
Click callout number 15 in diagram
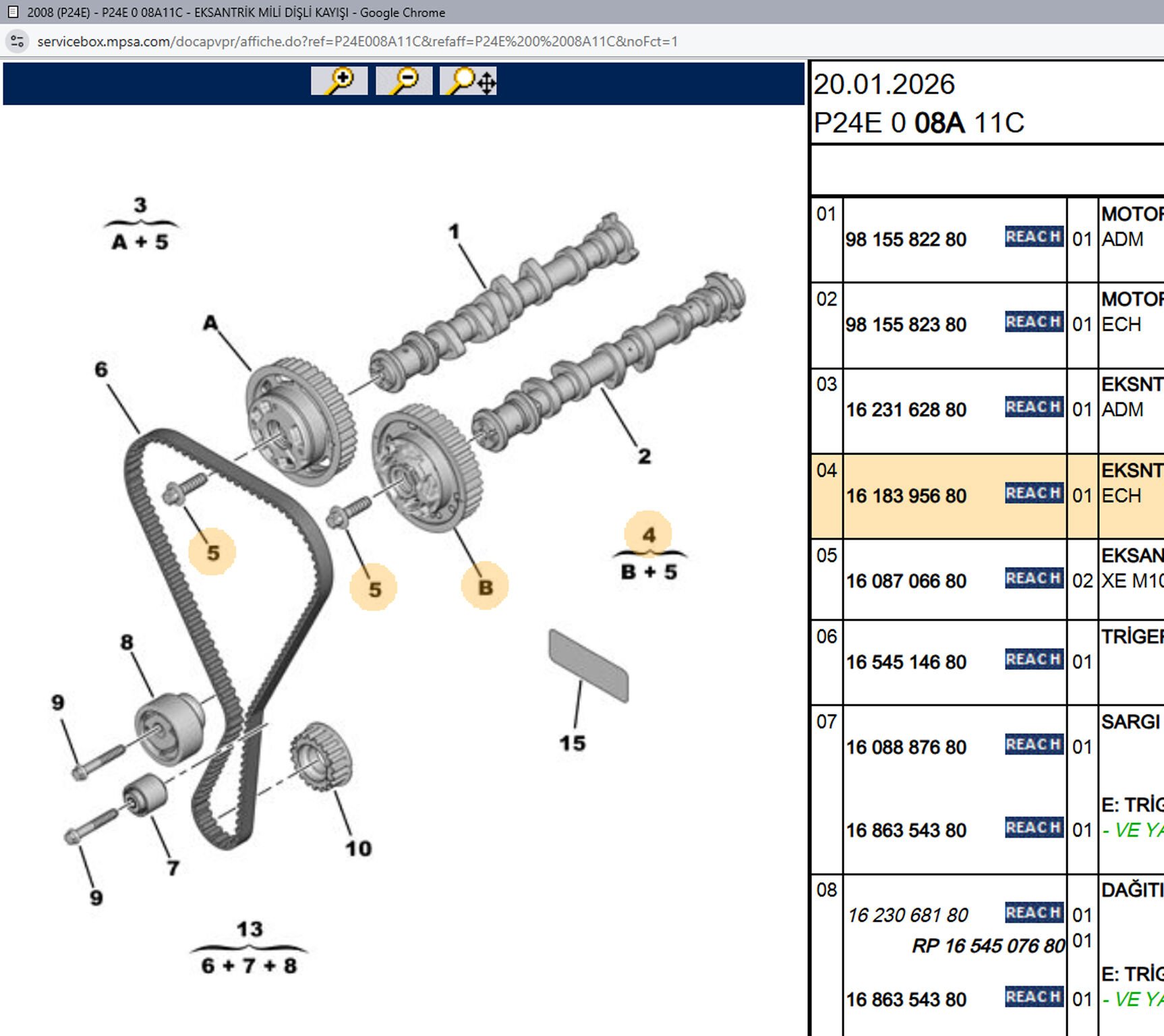click(572, 743)
